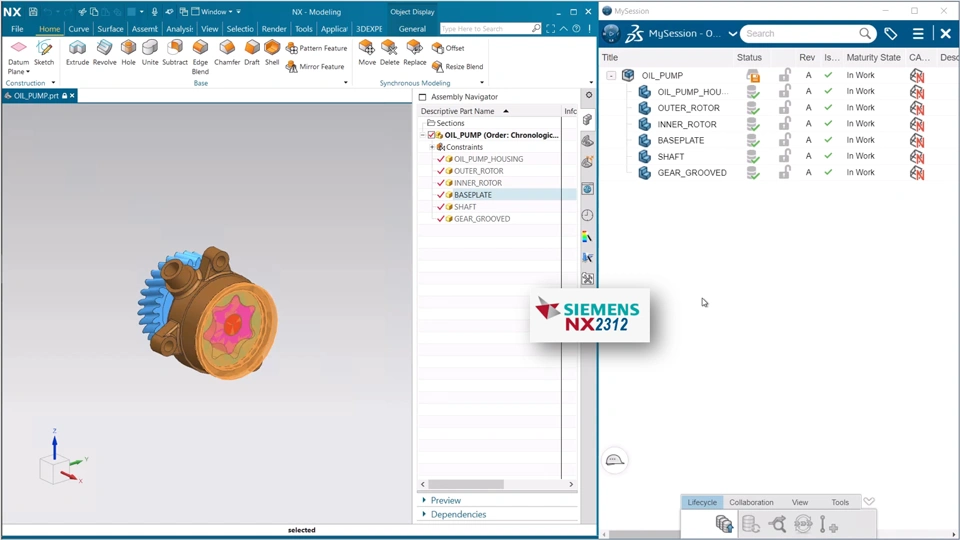Toggle SHAFT visibility checkmark
This screenshot has width=960, height=540.
440,207
